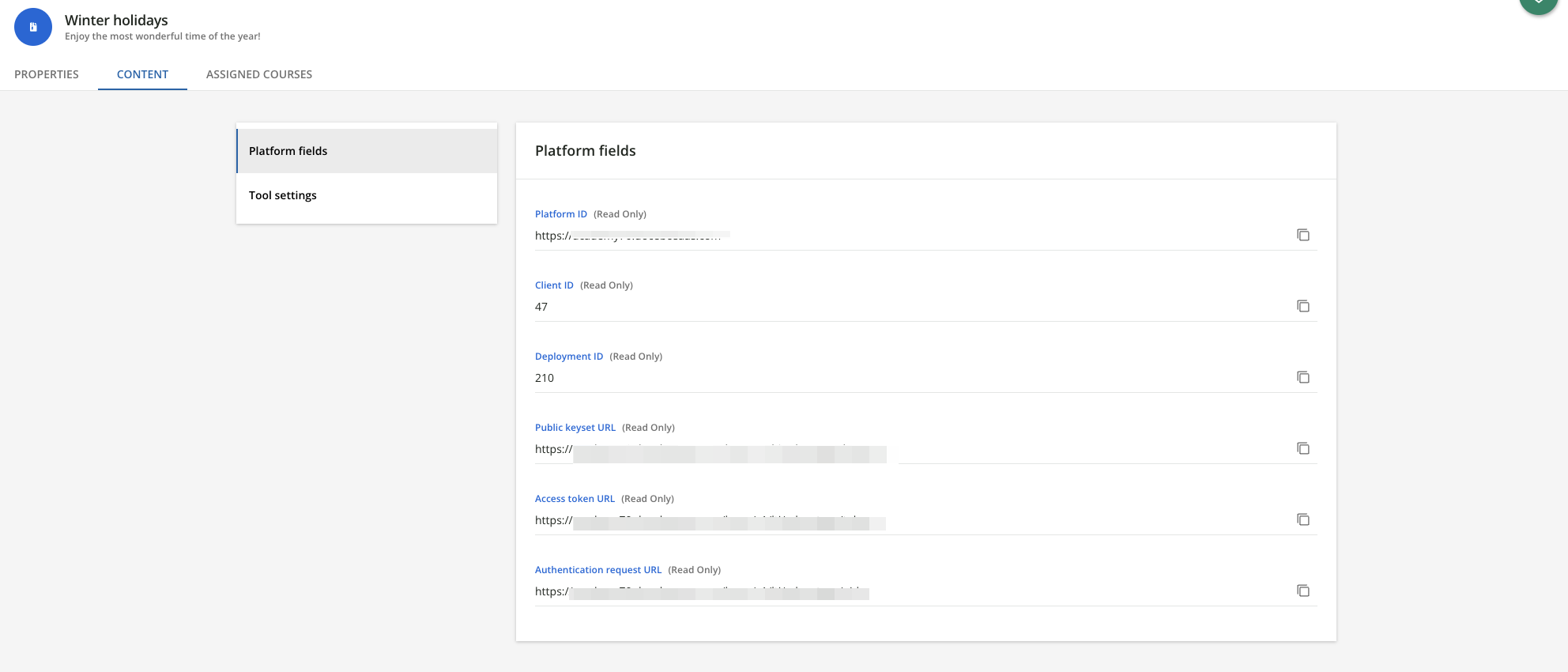Select the CONTENT tab

[142, 74]
